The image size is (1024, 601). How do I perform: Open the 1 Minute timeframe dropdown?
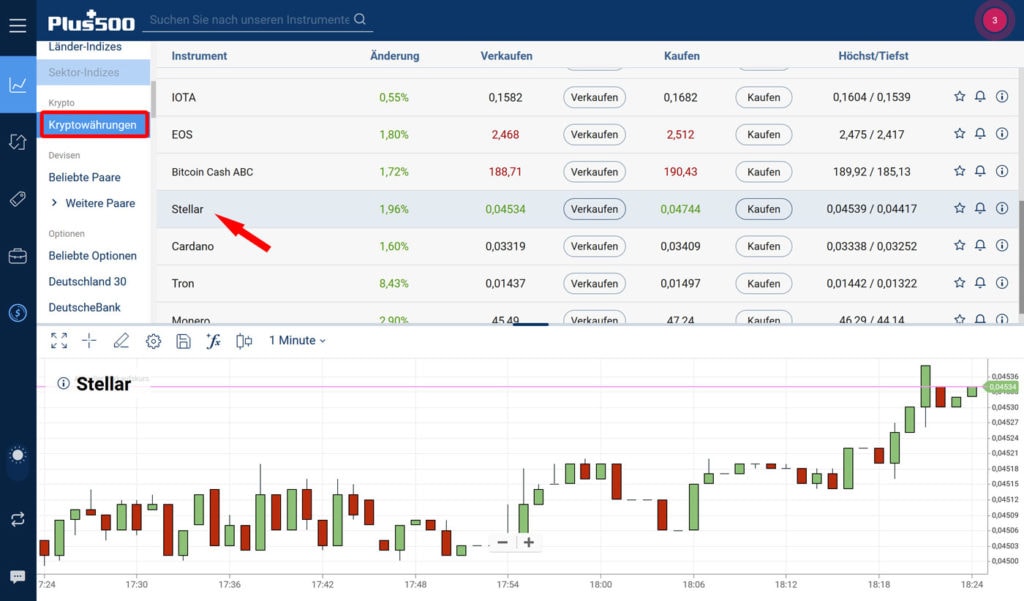[x=295, y=340]
